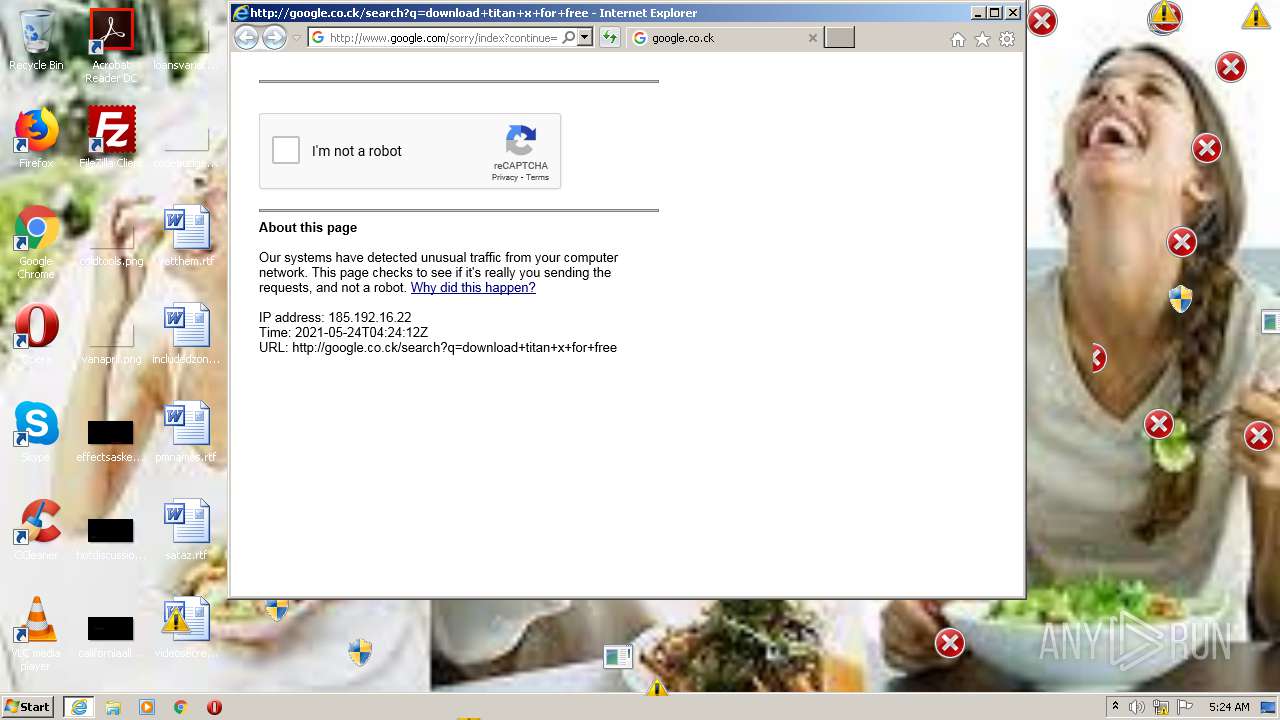Click the "About this page" heading
Screen dimensions: 1280x720
tap(308, 227)
